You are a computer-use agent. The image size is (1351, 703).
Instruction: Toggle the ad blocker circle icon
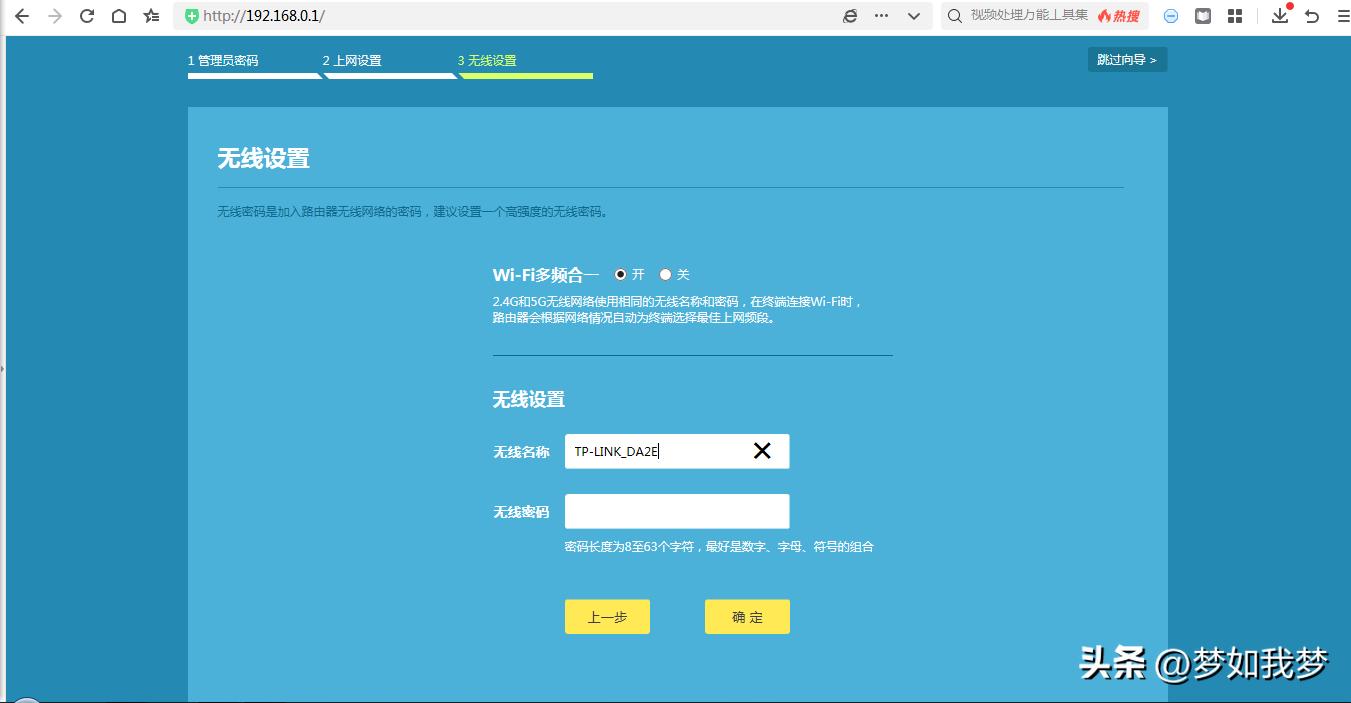pos(1170,16)
